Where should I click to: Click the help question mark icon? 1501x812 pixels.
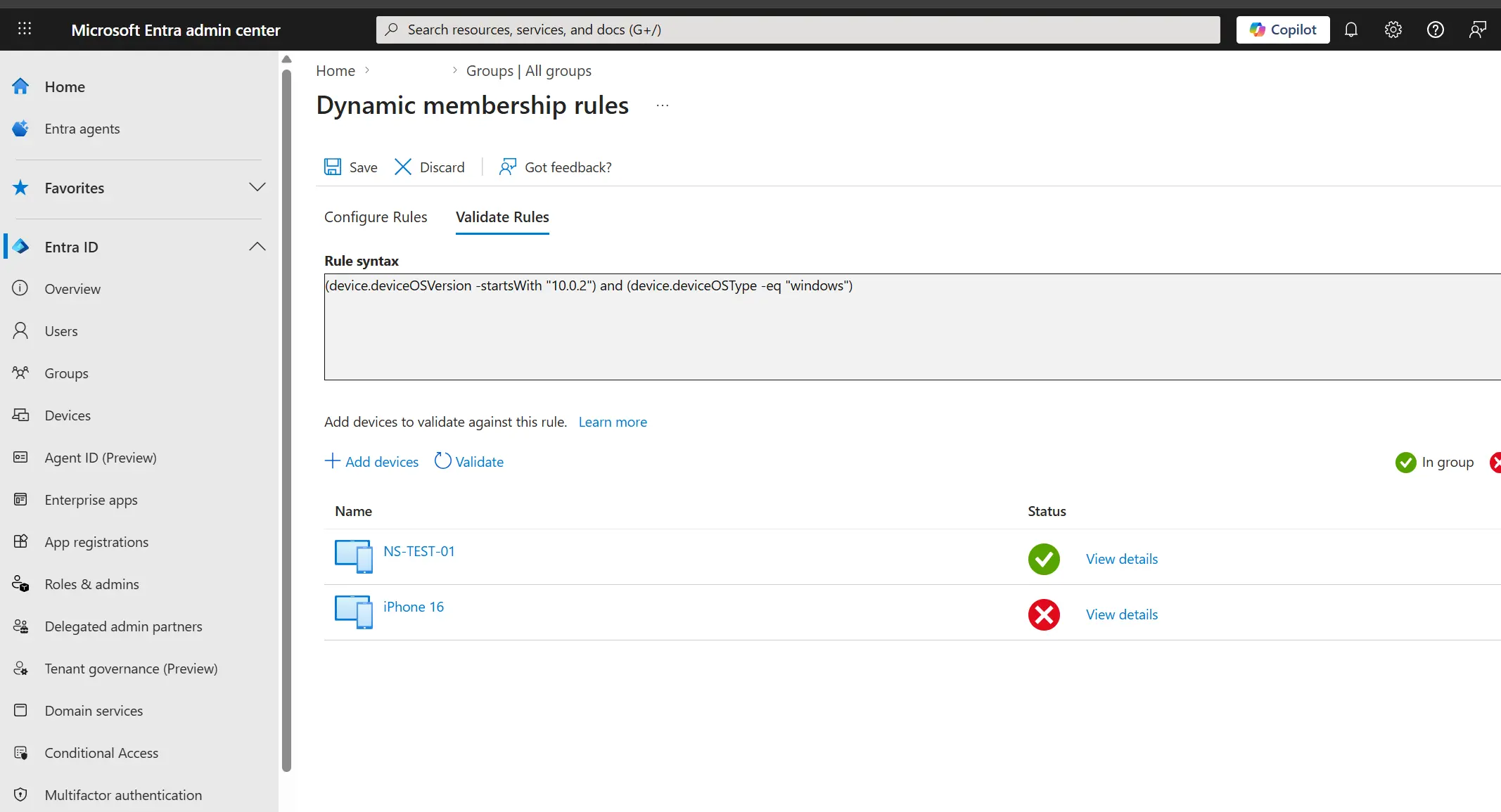(1435, 30)
